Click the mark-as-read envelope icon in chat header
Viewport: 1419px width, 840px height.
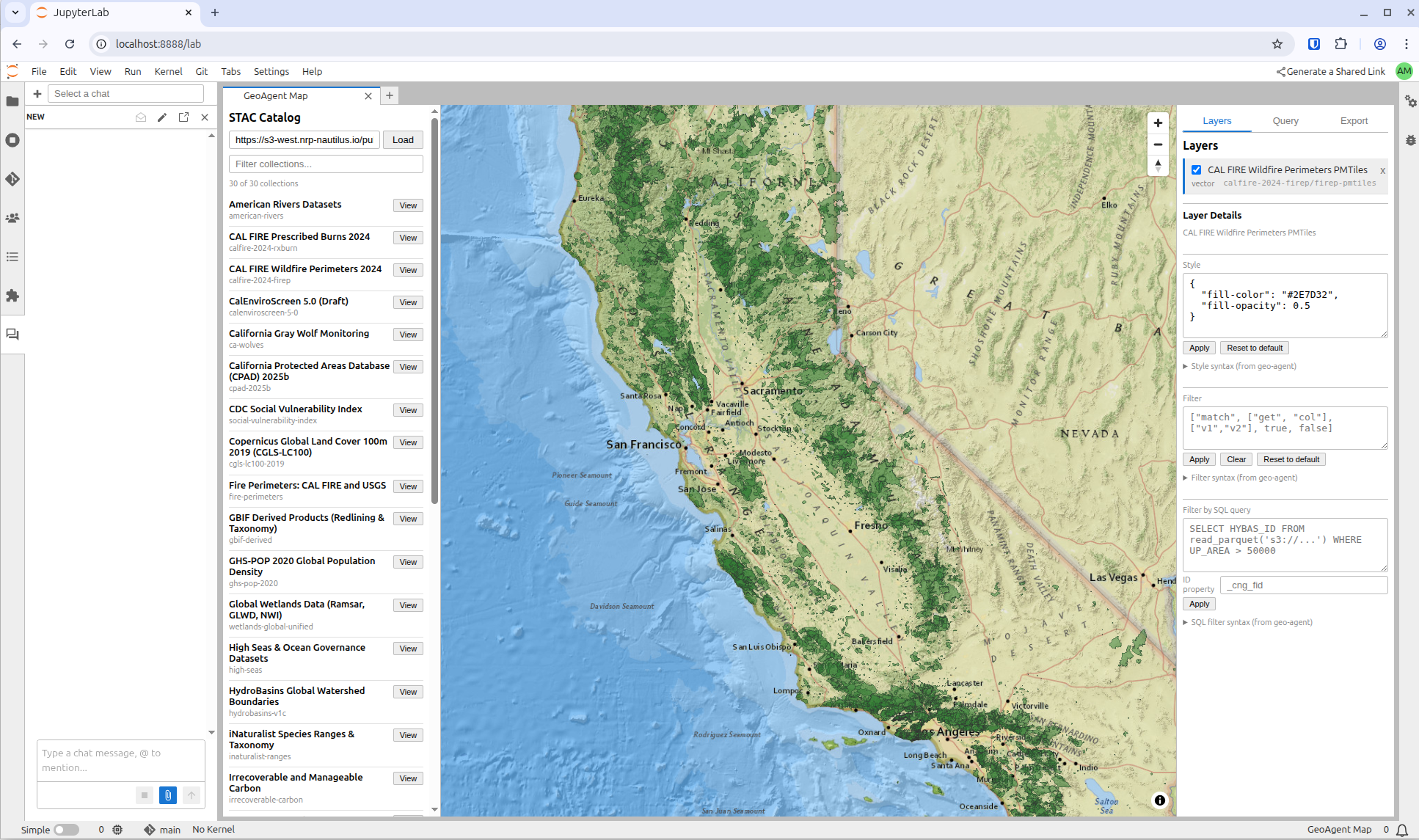141,117
